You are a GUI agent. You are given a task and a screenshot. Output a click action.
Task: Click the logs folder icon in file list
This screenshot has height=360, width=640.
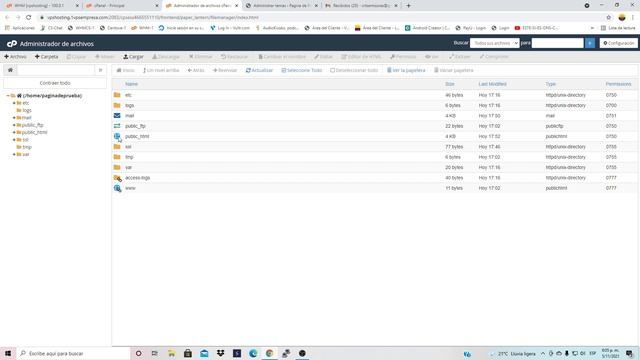(117, 105)
